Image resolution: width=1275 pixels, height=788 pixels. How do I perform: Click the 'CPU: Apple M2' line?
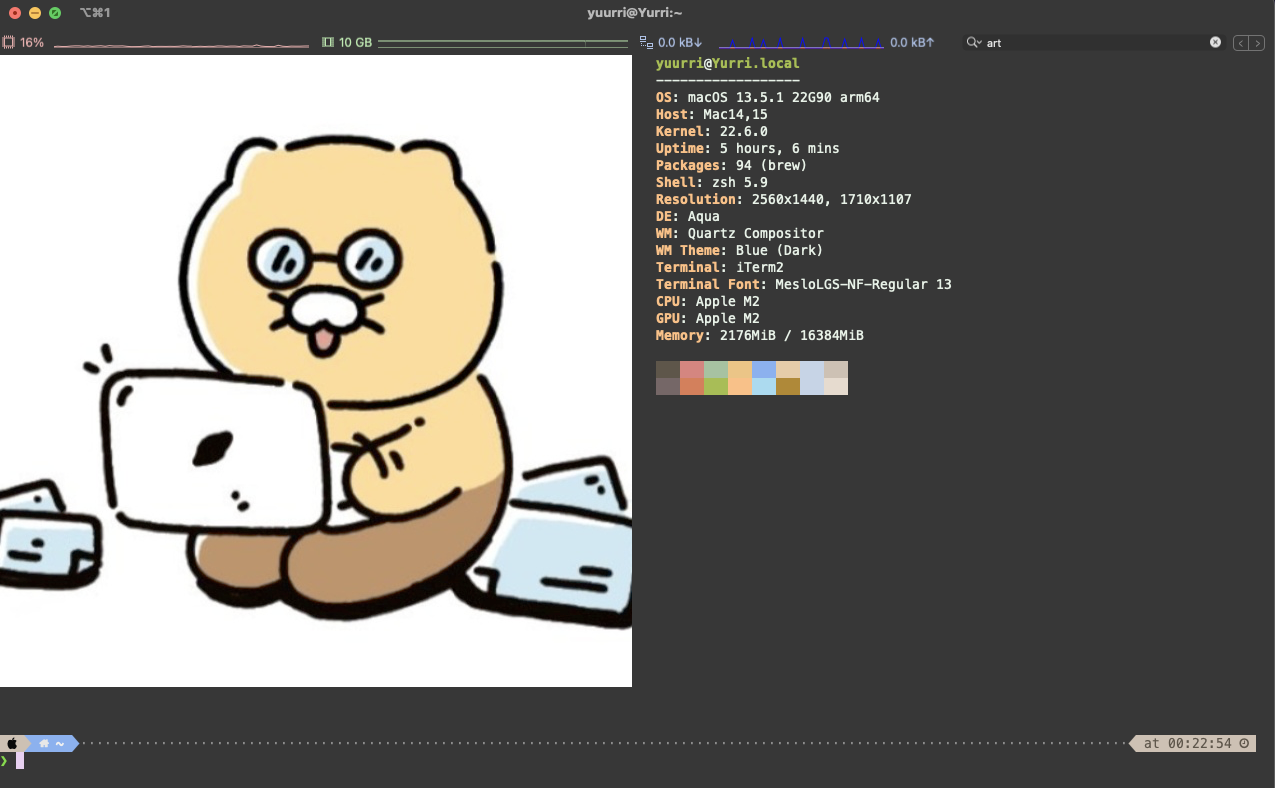click(x=708, y=301)
